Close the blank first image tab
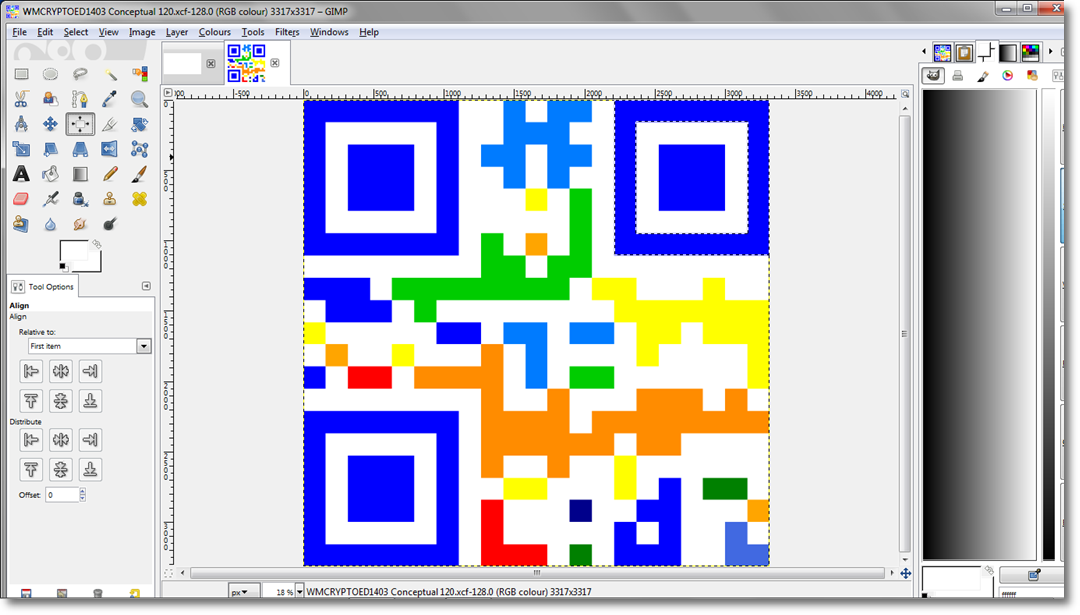Screen dimensions: 1080x615 211,63
